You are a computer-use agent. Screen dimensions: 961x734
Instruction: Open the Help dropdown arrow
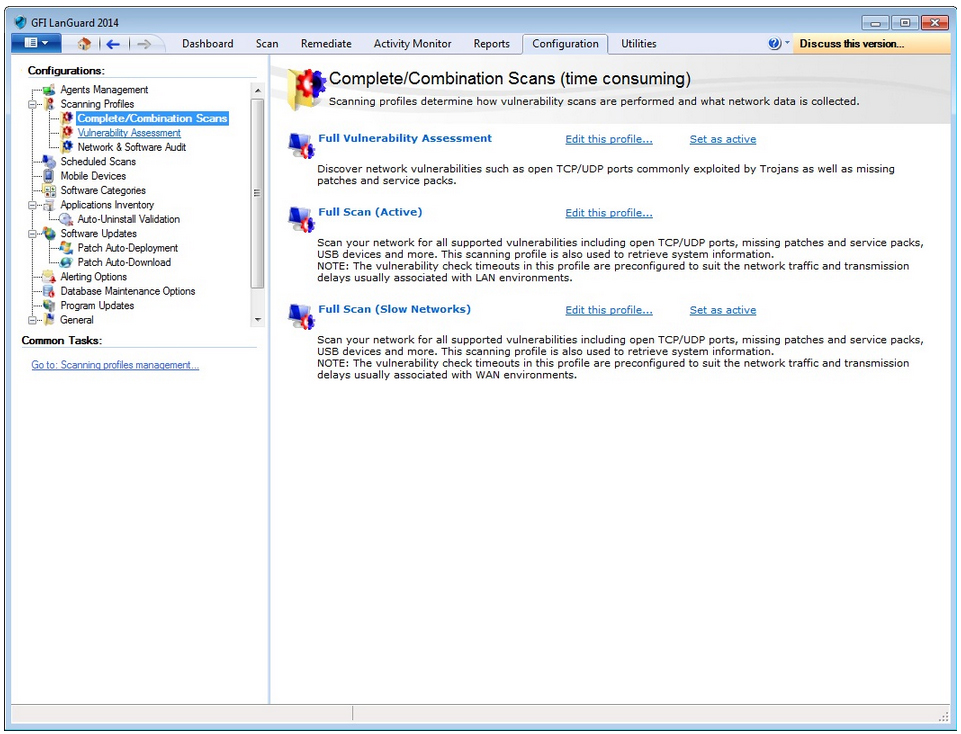pos(788,42)
